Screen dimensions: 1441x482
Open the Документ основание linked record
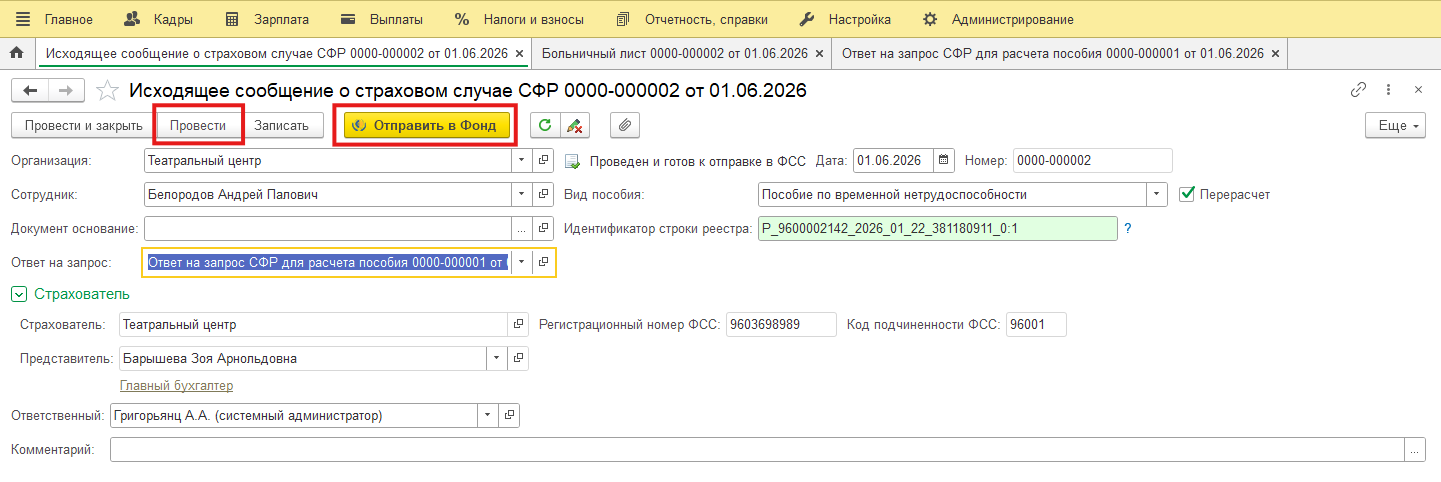(x=545, y=228)
